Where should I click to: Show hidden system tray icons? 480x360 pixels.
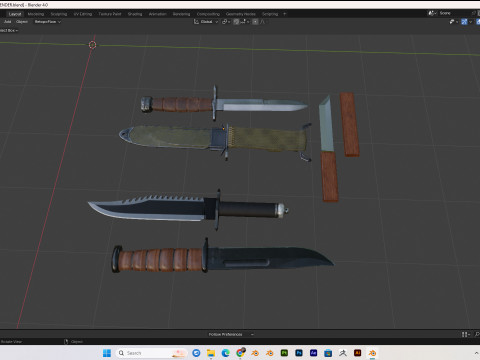click(x=476, y=353)
